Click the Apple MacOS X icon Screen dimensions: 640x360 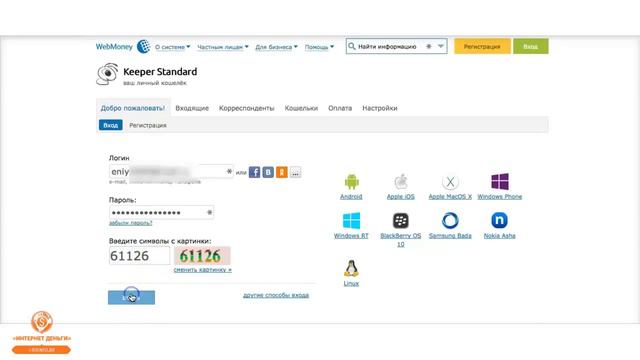tap(450, 182)
